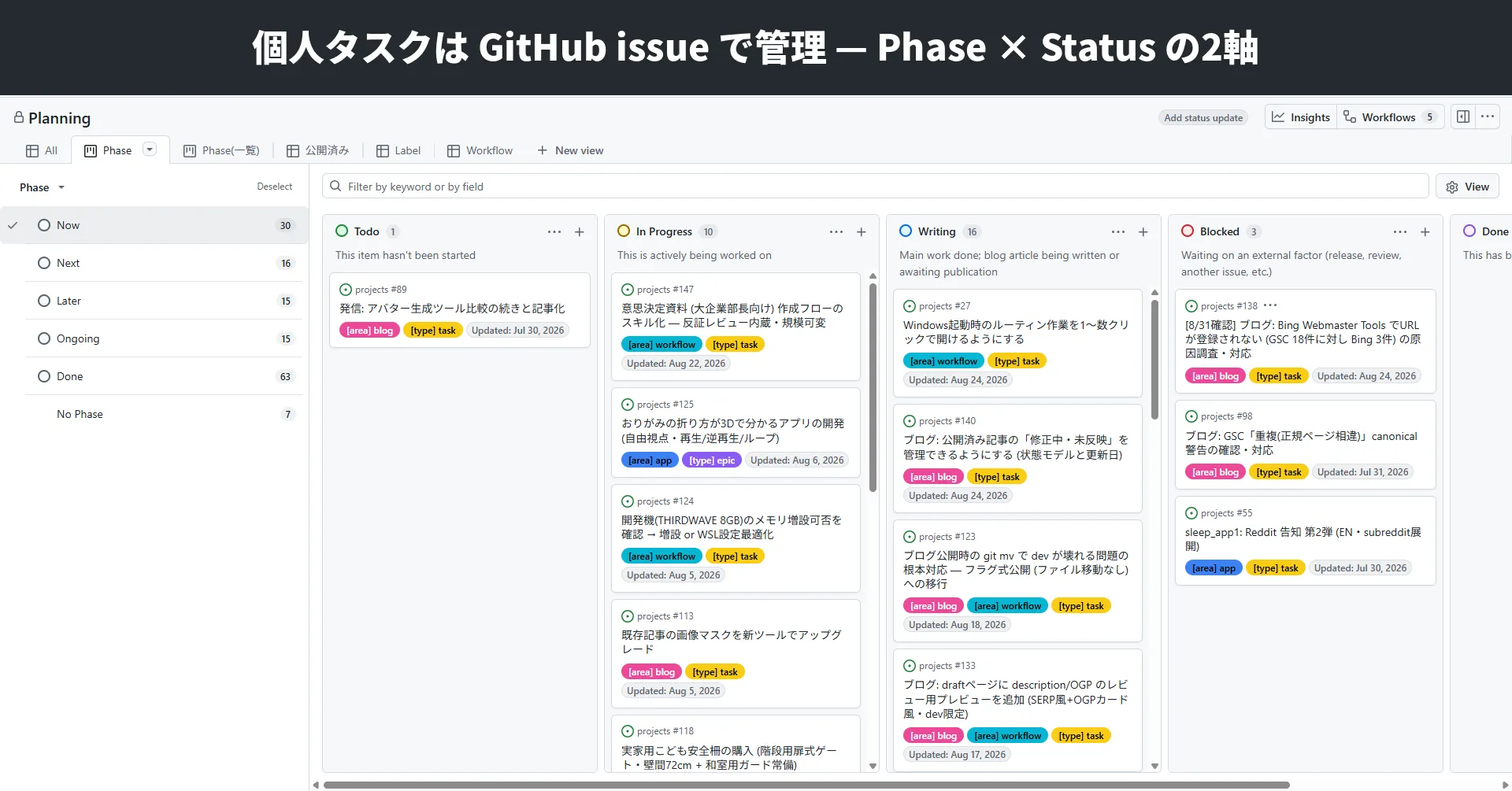Viewport: 1512px width, 791px height.
Task: Click open-issue status icon on #55
Action: point(1191,513)
